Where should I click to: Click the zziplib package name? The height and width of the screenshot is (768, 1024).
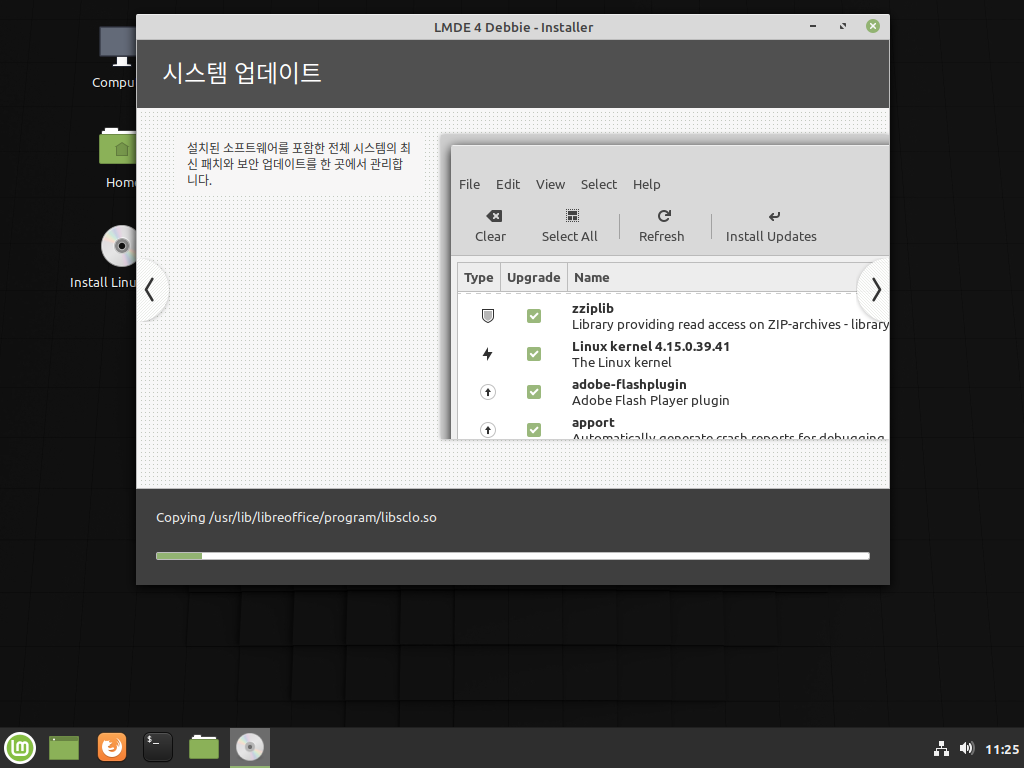(593, 308)
